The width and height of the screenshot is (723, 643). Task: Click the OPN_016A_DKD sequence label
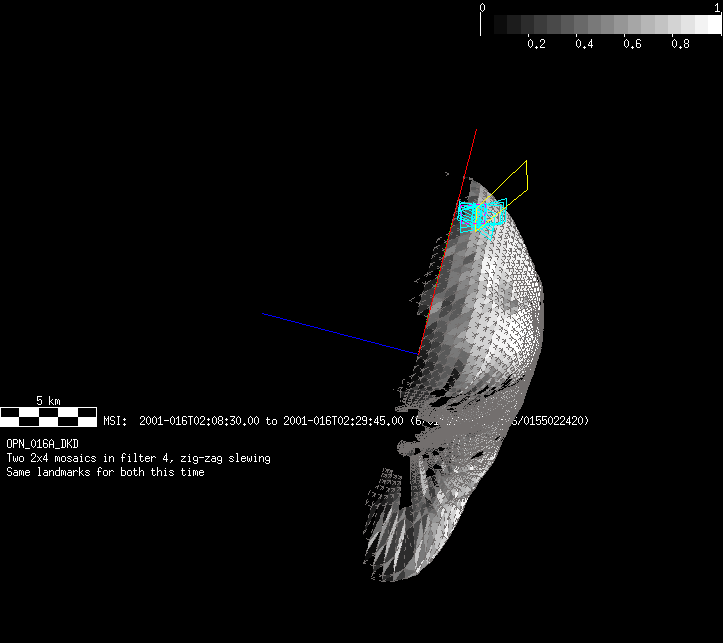[43, 443]
